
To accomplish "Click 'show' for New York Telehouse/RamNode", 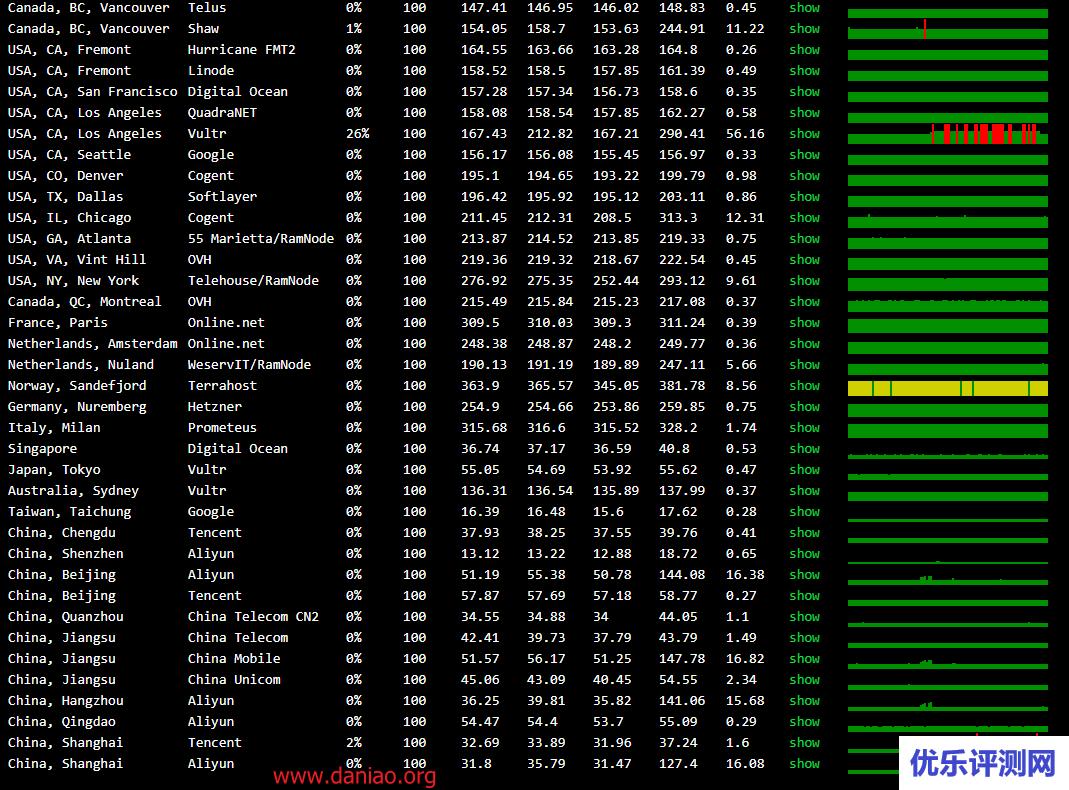I will (804, 281).
